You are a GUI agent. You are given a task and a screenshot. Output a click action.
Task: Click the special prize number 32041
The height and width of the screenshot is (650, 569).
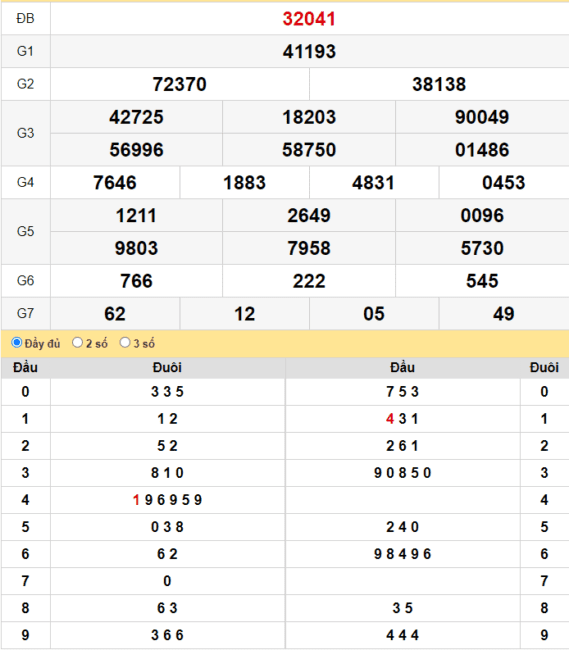309,19
